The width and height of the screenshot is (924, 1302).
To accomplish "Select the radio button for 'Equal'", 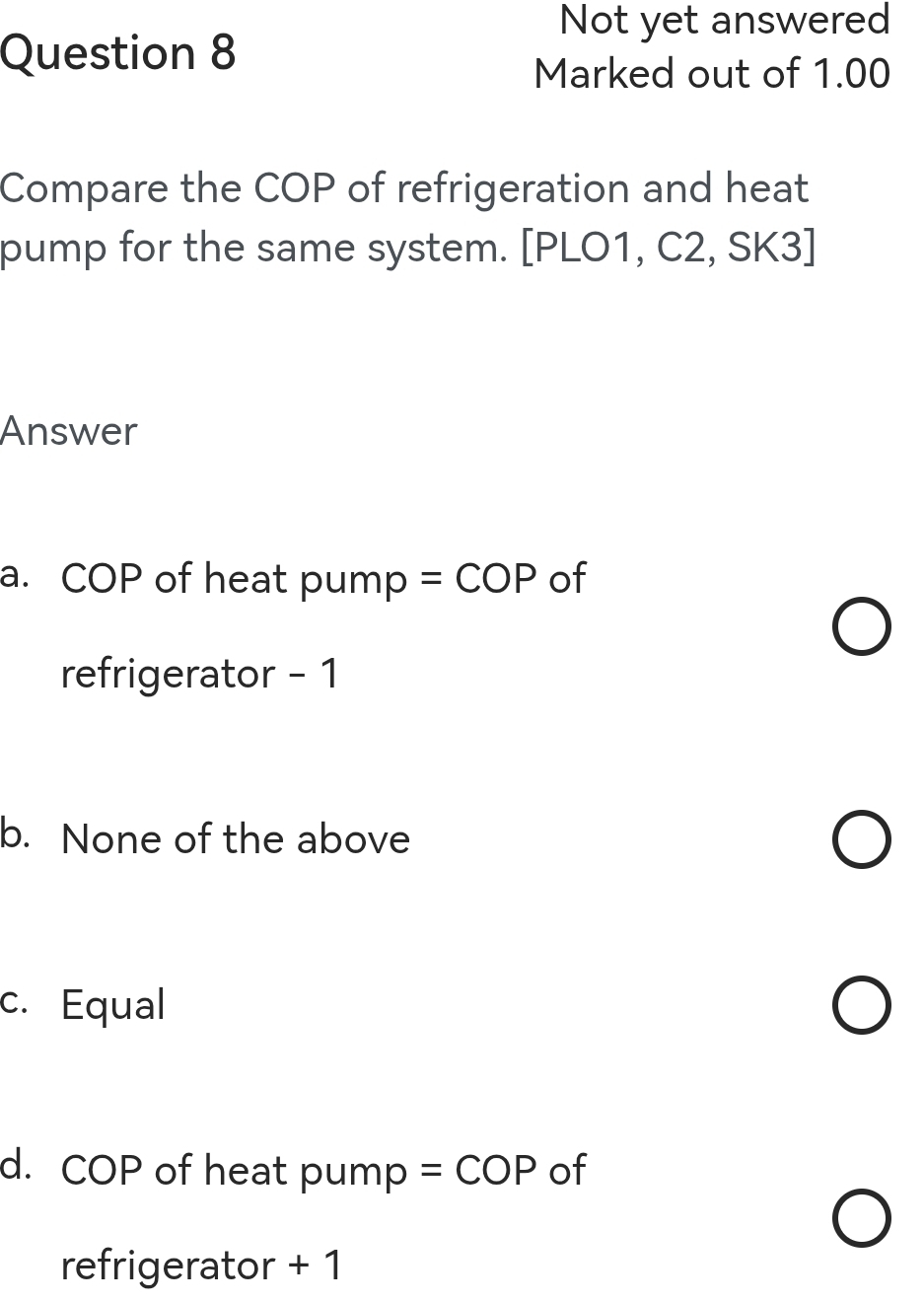I will pyautogui.click(x=861, y=1004).
